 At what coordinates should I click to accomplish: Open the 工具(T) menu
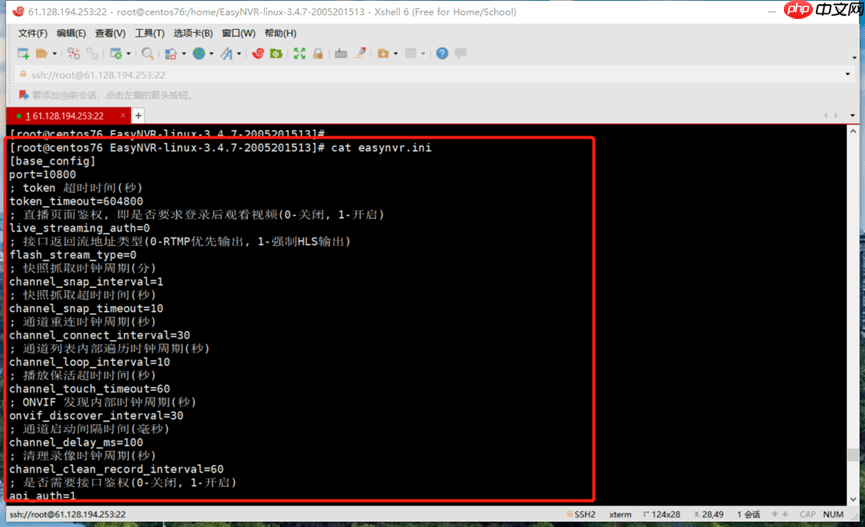click(149, 33)
